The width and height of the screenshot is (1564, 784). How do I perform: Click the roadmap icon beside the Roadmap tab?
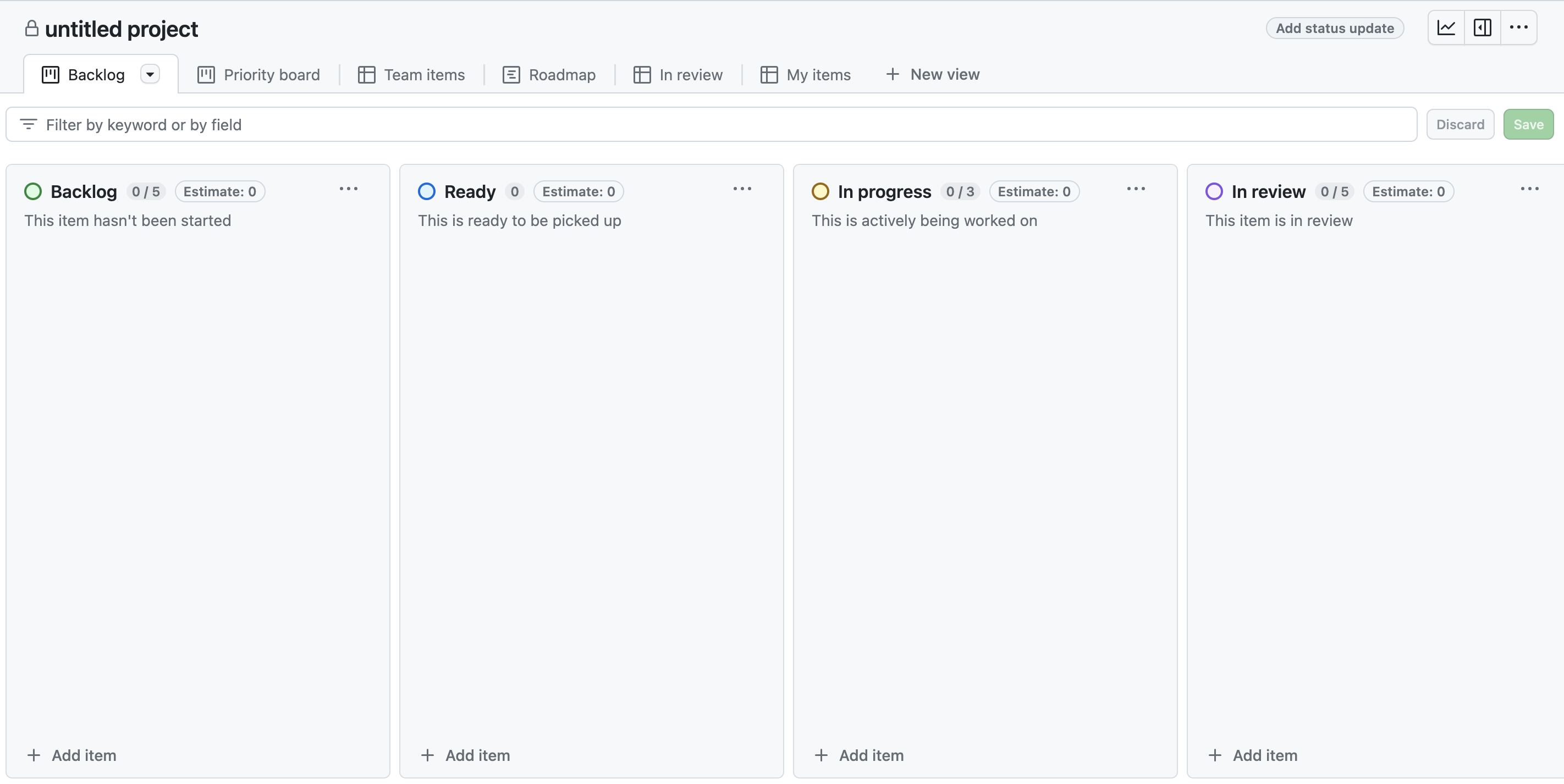coord(511,74)
